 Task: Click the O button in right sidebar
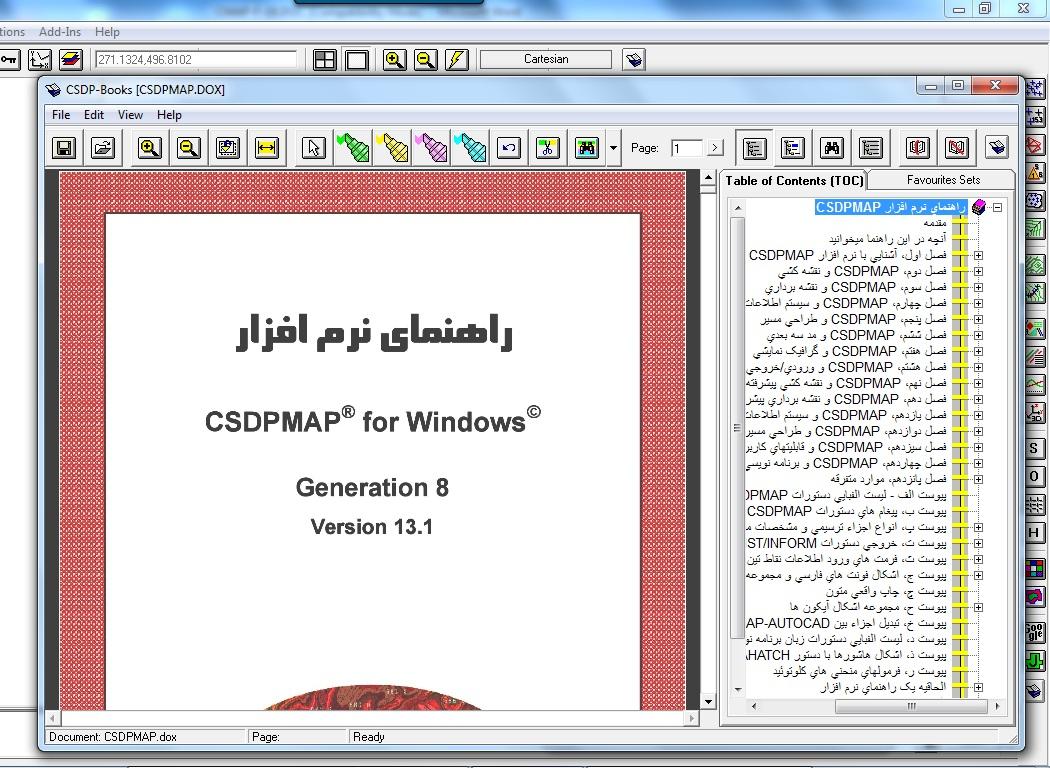point(1035,476)
